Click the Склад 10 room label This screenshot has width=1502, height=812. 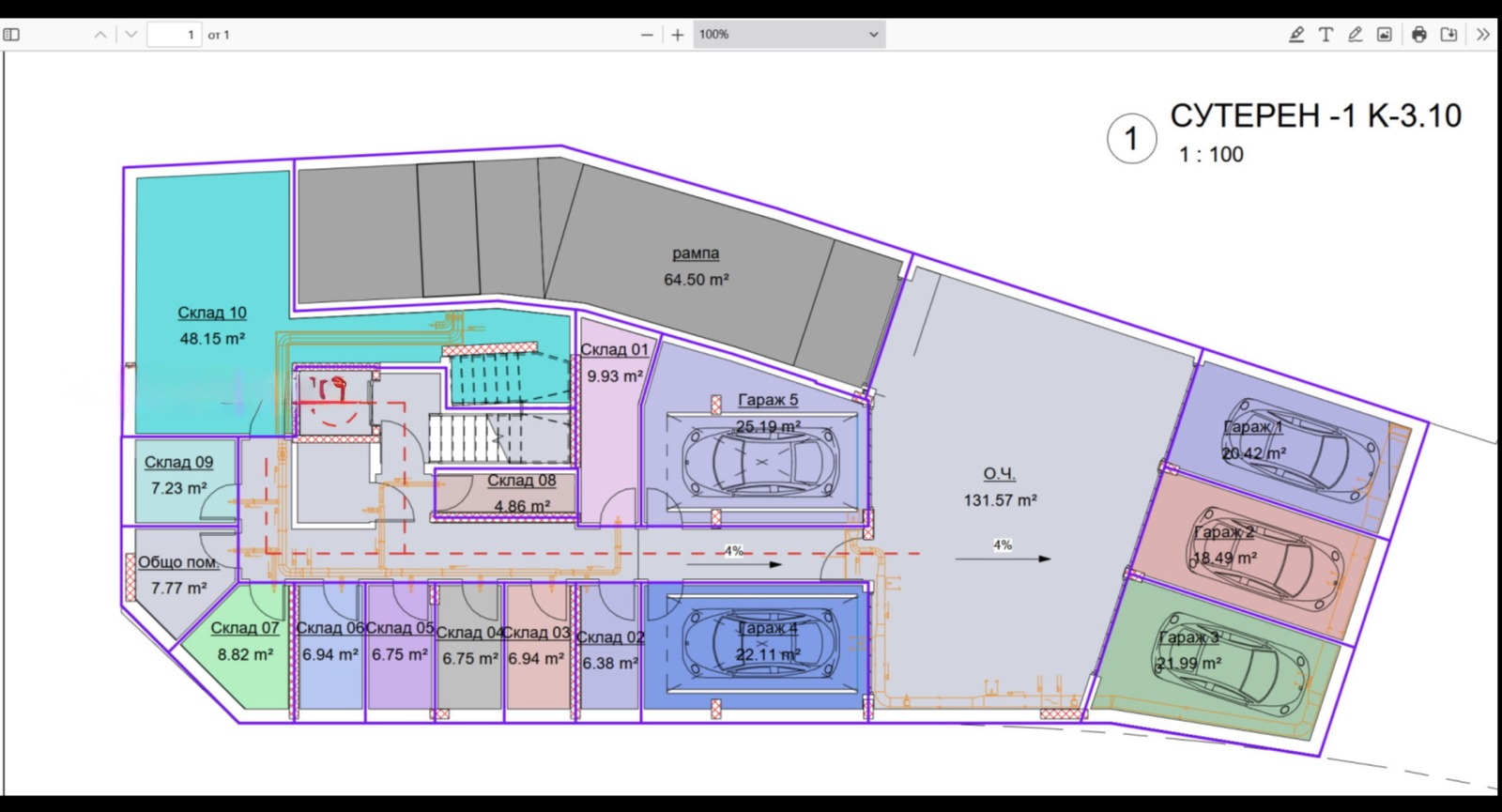pyautogui.click(x=212, y=314)
